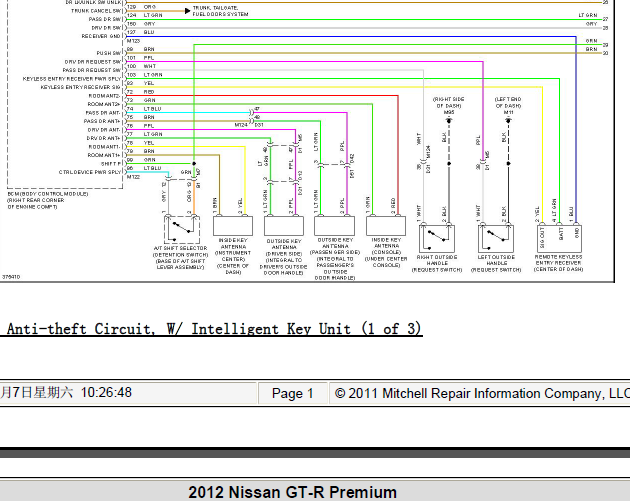Viewport: 630px width, 501px height.
Task: Click the RIGHT OUTSIDE HANDLE caption
Action: tap(437, 263)
